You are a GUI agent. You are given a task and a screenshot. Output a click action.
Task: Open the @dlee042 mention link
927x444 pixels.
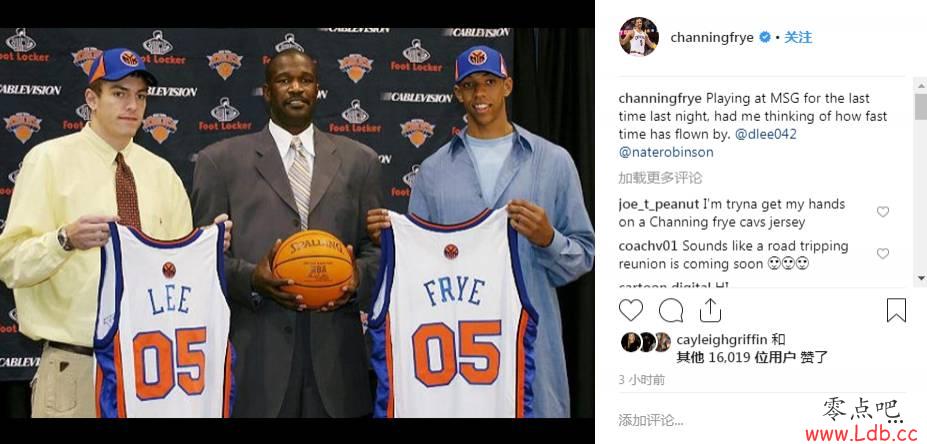tap(766, 134)
